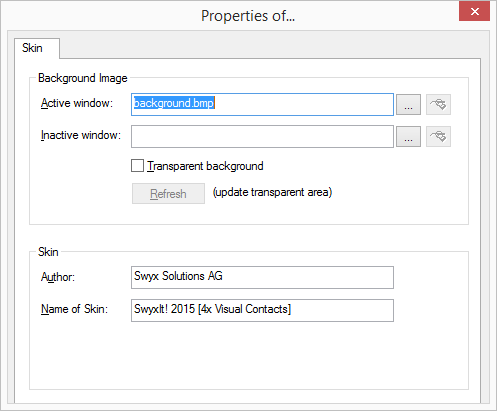
Task: Click the Properties of... title bar
Action: click(248, 16)
